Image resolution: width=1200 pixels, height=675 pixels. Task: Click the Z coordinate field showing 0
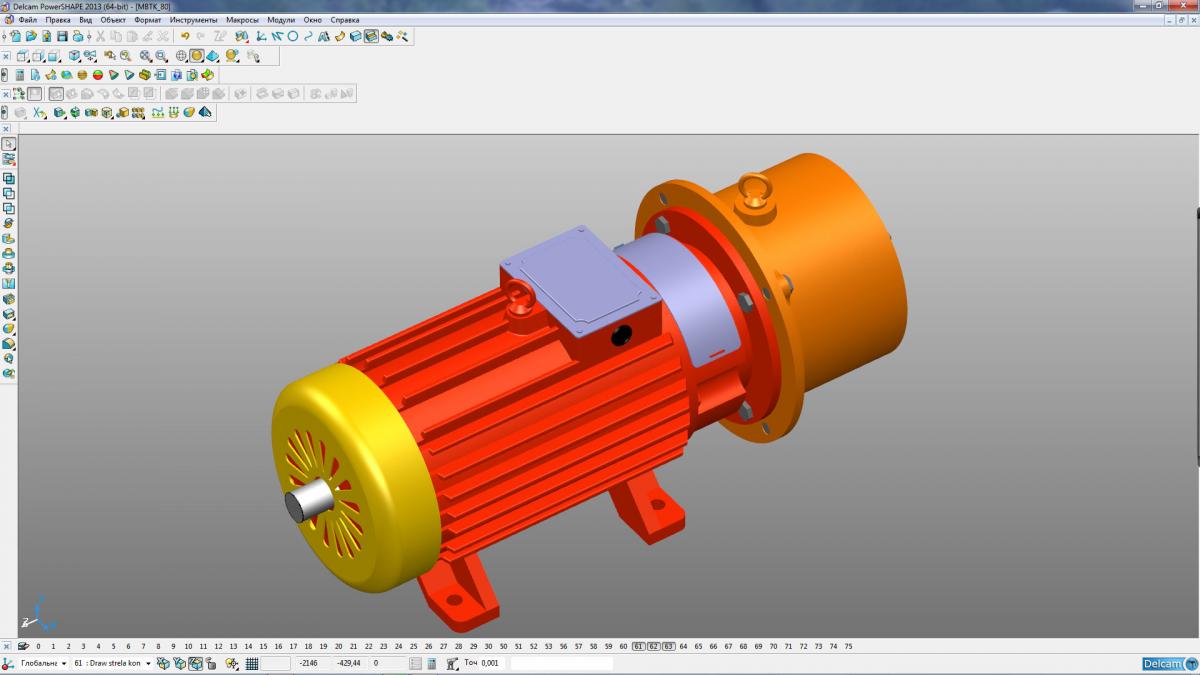click(387, 663)
